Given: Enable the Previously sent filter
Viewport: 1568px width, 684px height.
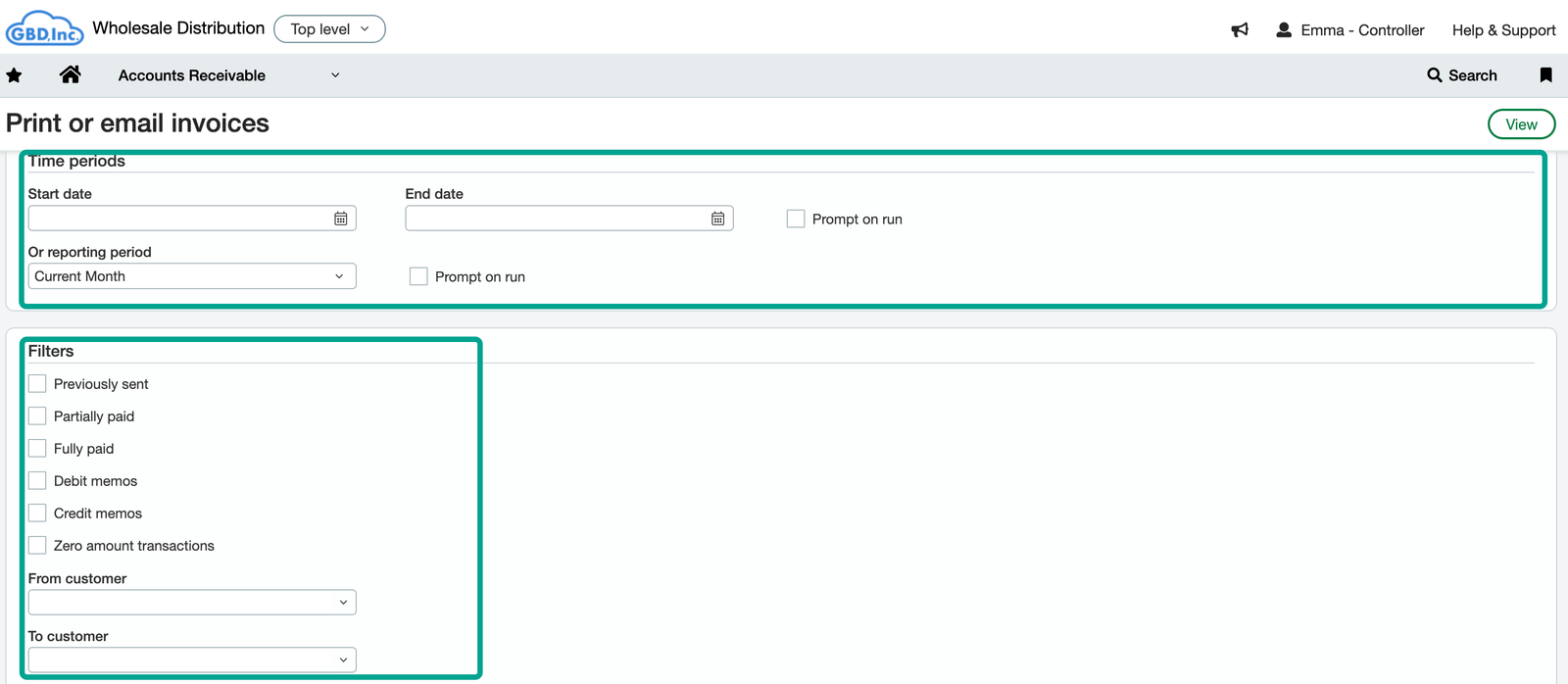Looking at the screenshot, I should point(37,383).
